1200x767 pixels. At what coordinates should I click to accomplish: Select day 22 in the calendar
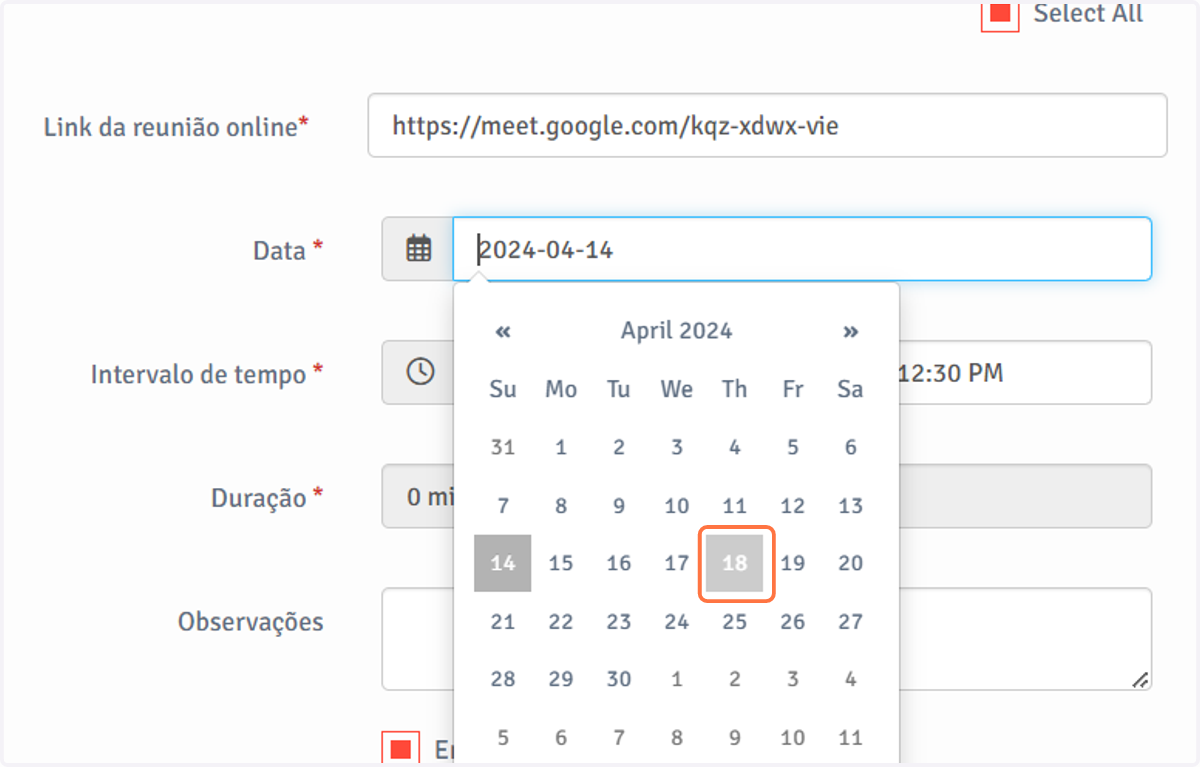click(561, 621)
